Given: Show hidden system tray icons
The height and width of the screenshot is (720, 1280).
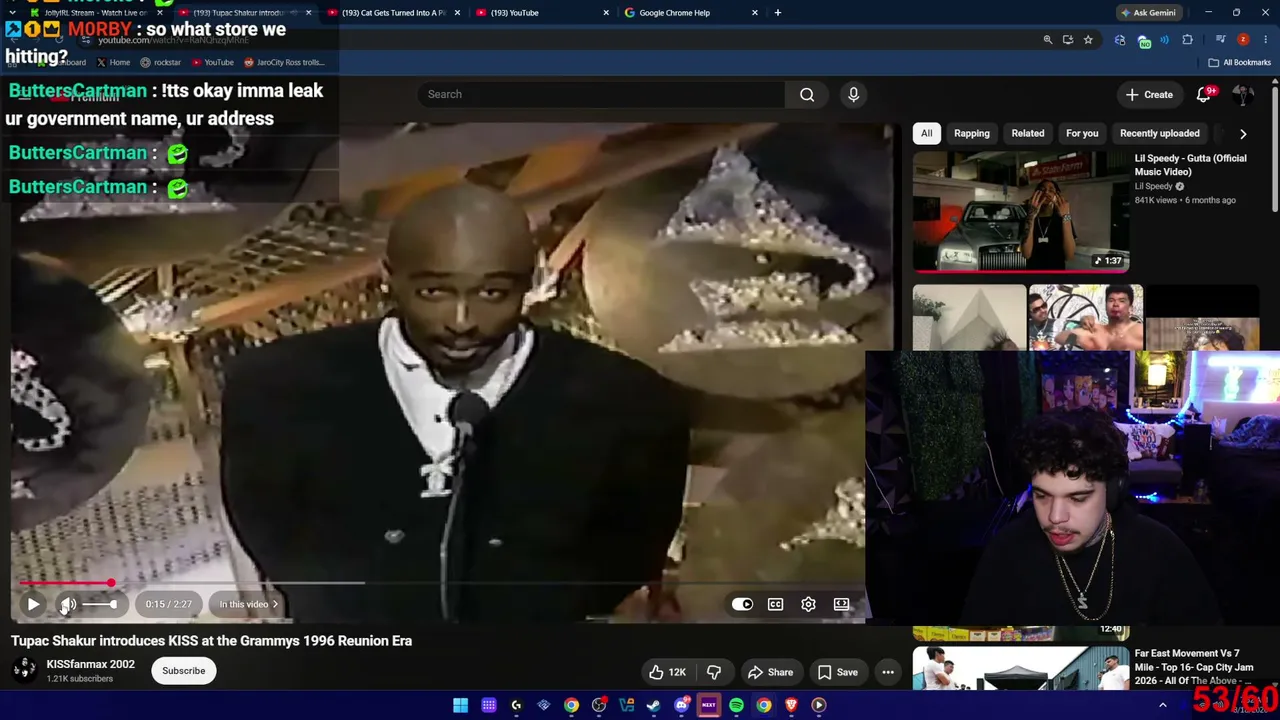Looking at the screenshot, I should pos(1163,705).
